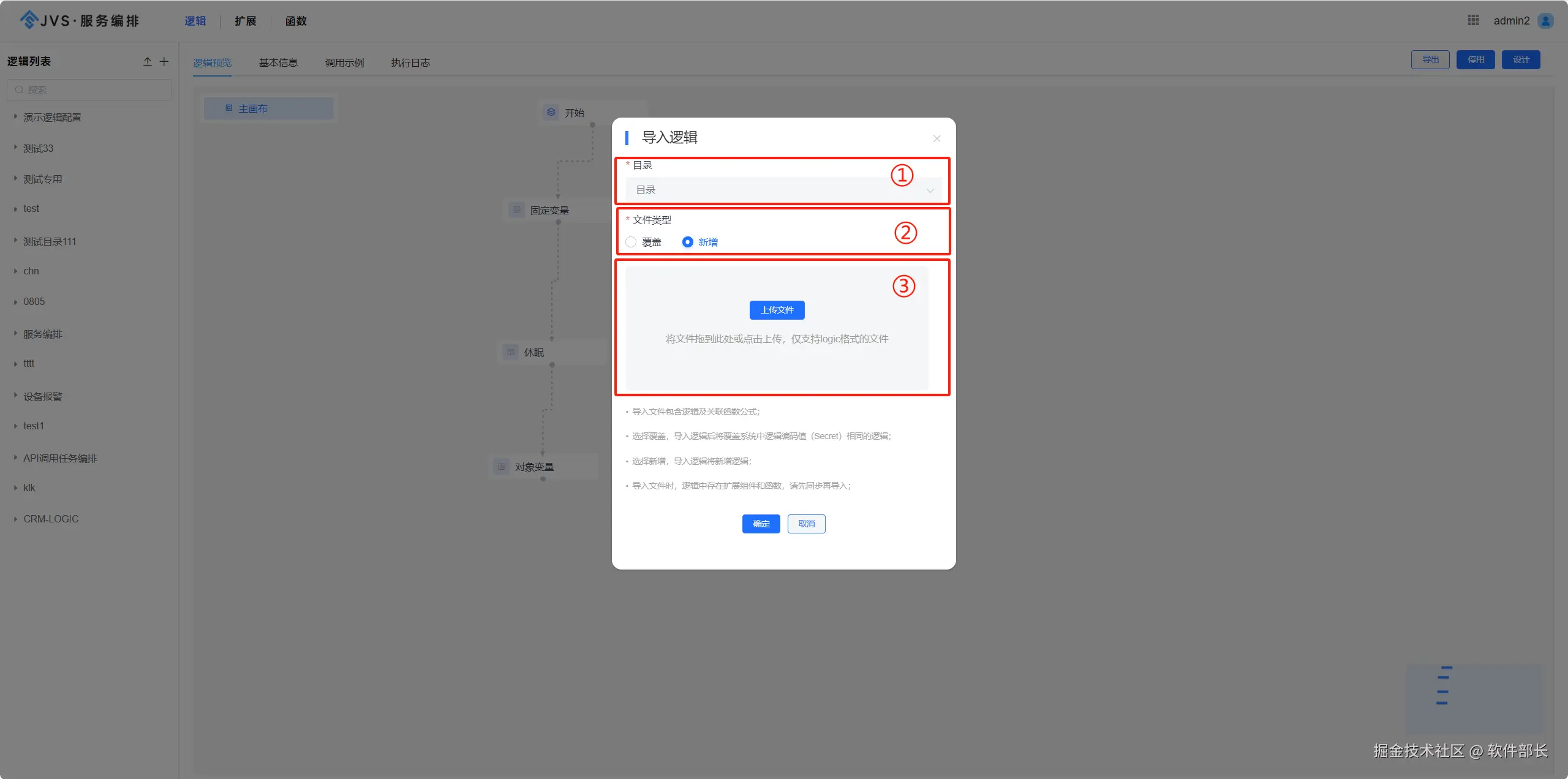The width and height of the screenshot is (1568, 779).
Task: Switch to the 基本信息 tab
Action: pos(278,62)
